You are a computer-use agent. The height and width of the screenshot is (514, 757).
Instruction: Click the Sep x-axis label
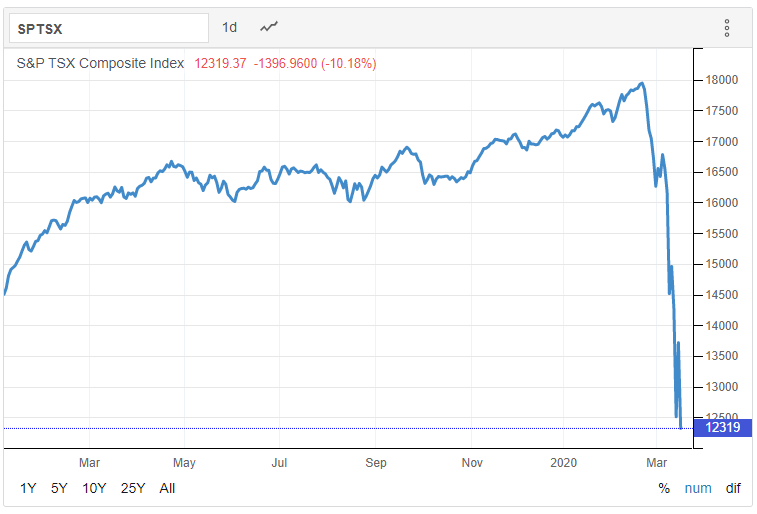click(x=376, y=463)
